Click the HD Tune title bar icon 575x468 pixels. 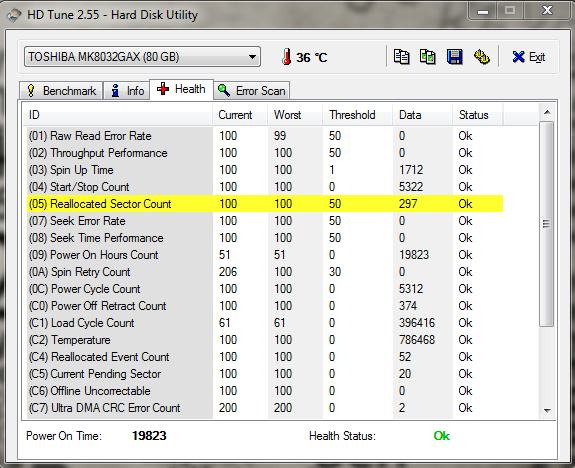click(14, 15)
